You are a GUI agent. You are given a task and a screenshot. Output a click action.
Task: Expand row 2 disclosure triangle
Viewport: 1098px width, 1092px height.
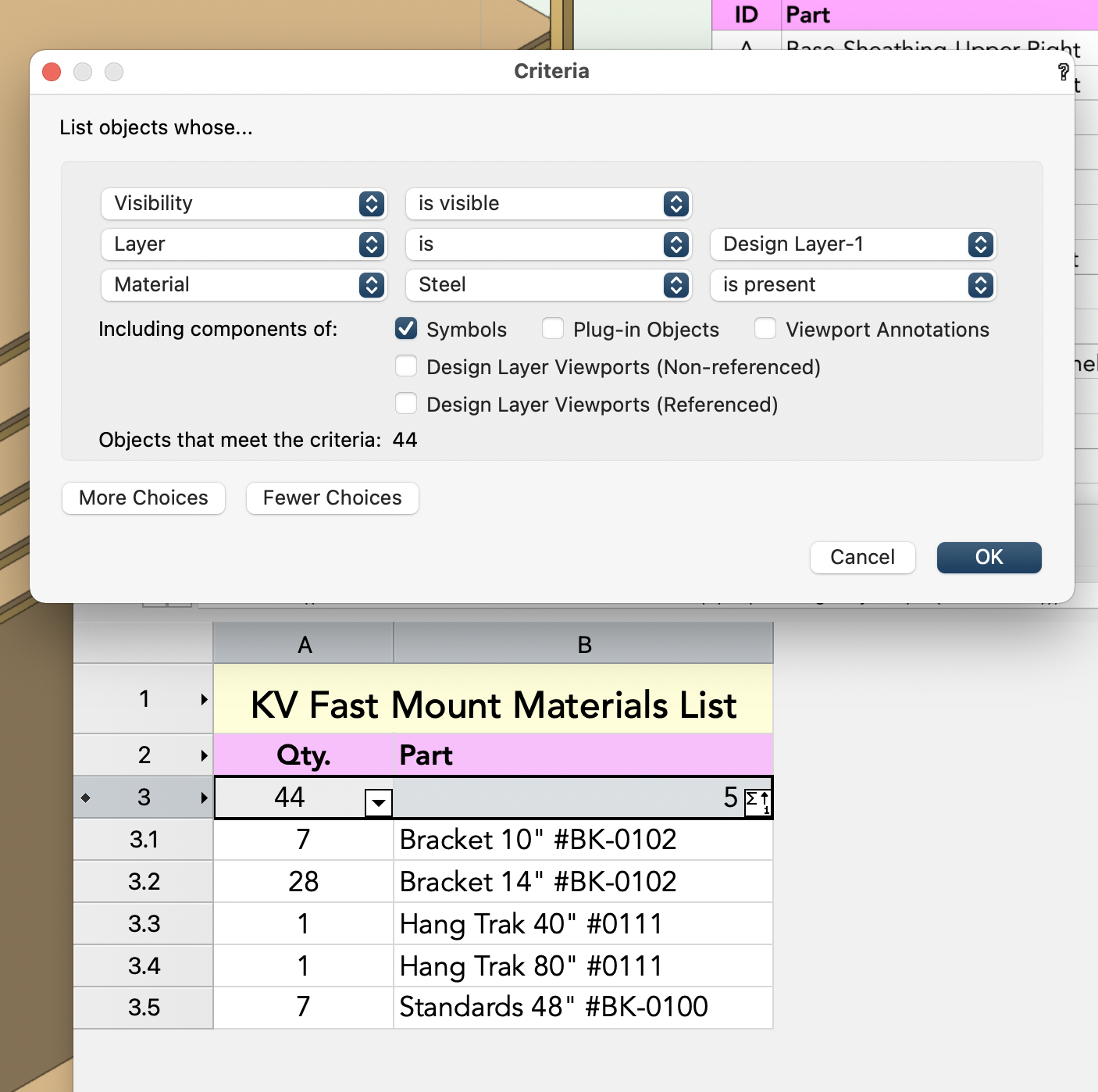click(x=204, y=755)
